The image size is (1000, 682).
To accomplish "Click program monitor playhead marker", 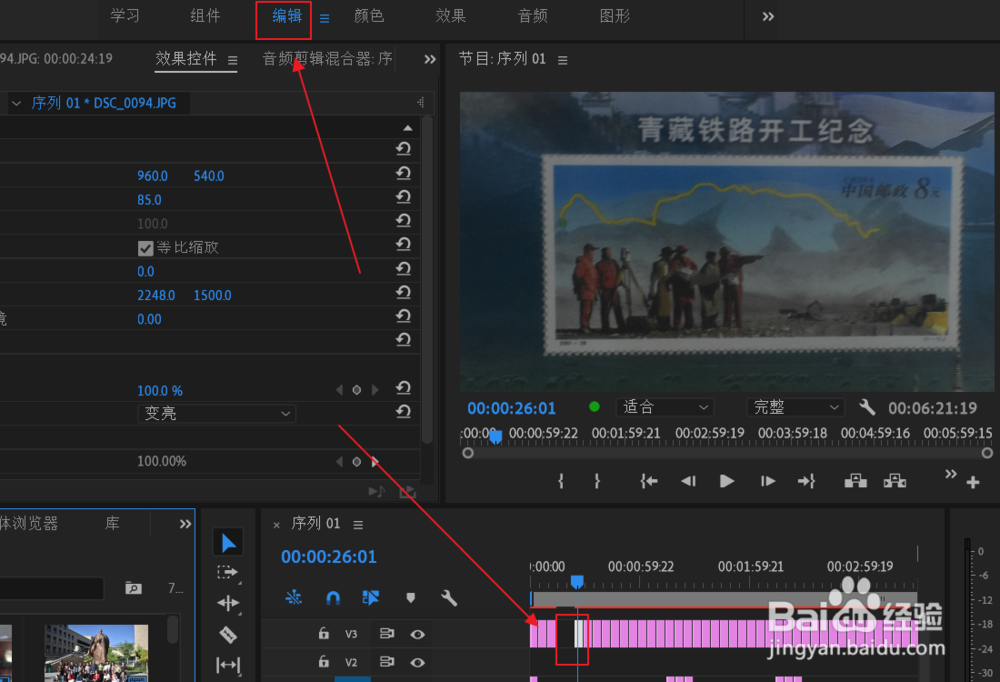I will pos(495,436).
